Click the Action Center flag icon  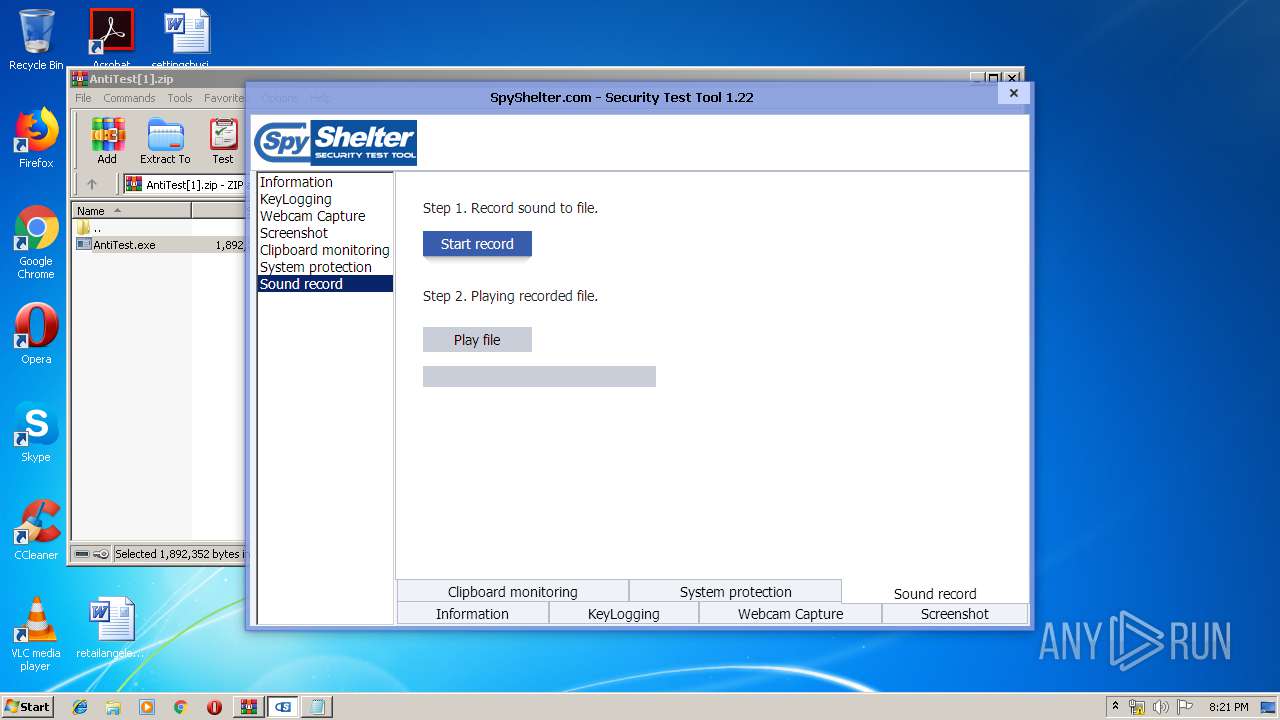(x=1183, y=707)
